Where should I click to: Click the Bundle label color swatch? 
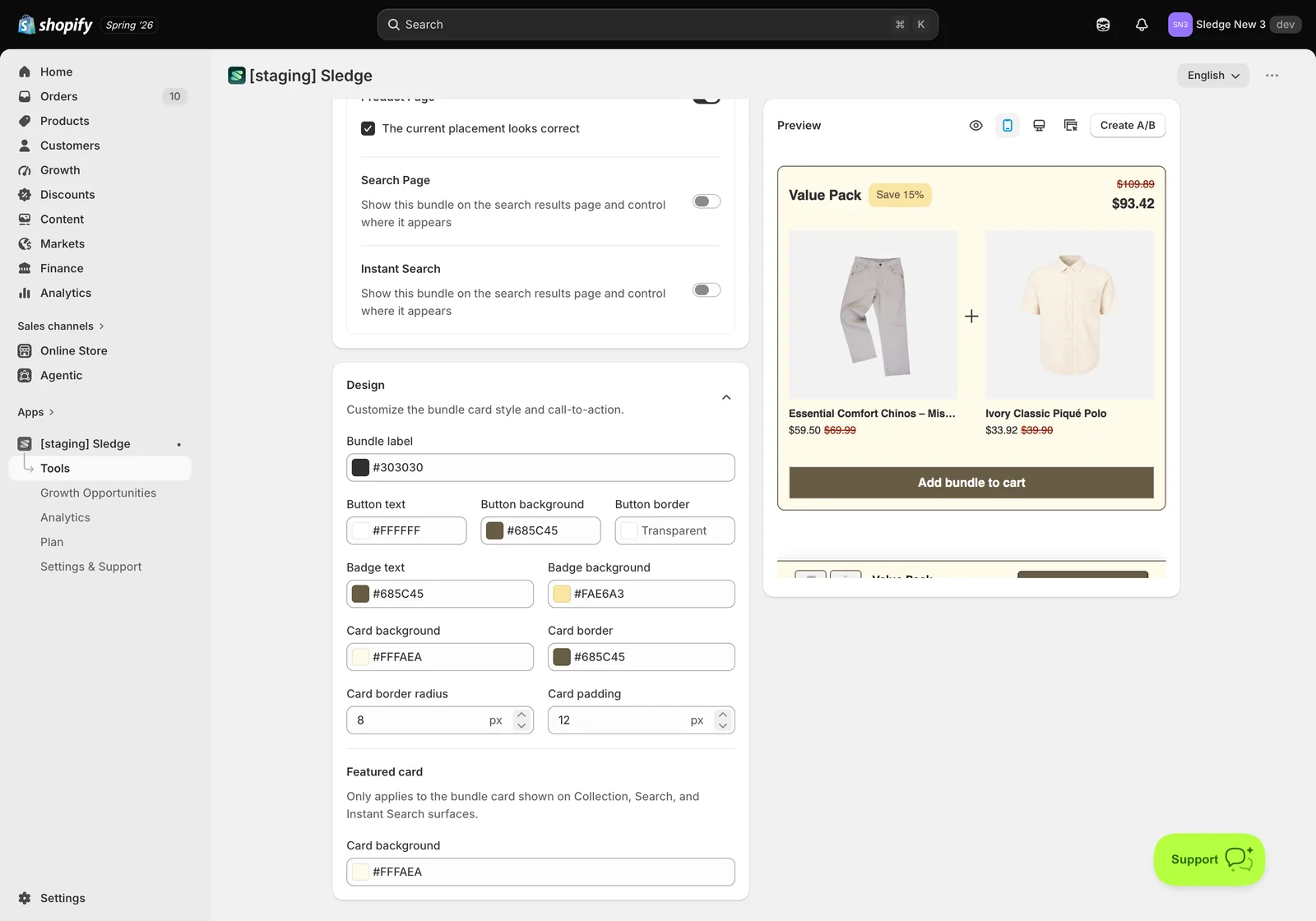pyautogui.click(x=361, y=468)
